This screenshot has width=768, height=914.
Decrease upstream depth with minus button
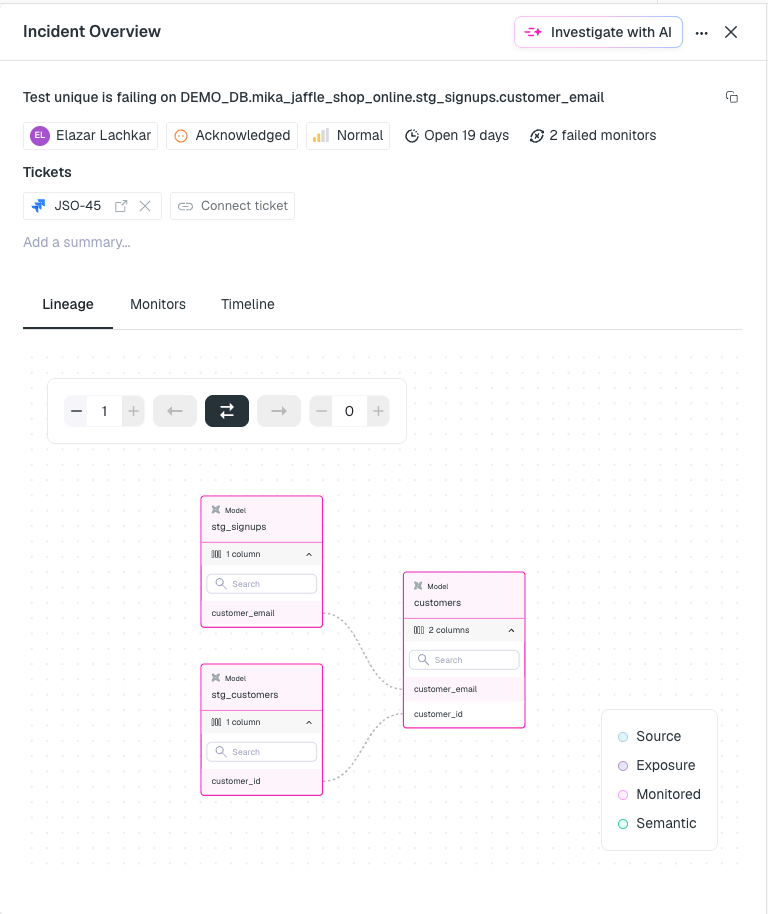pos(76,411)
